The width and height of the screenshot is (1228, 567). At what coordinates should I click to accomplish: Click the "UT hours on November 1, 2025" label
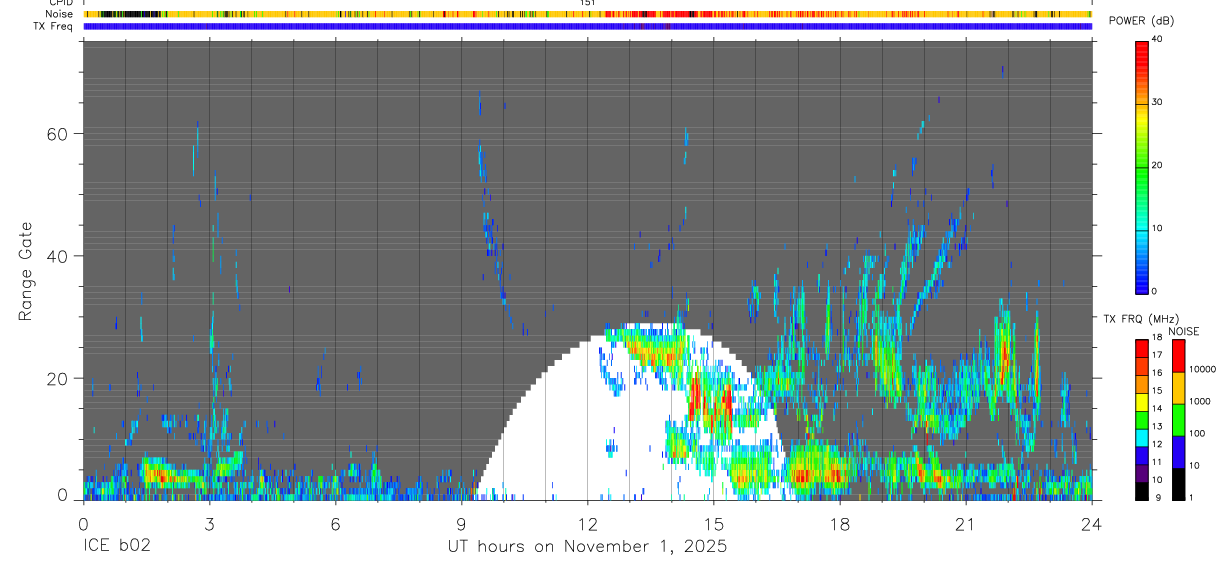coord(587,547)
